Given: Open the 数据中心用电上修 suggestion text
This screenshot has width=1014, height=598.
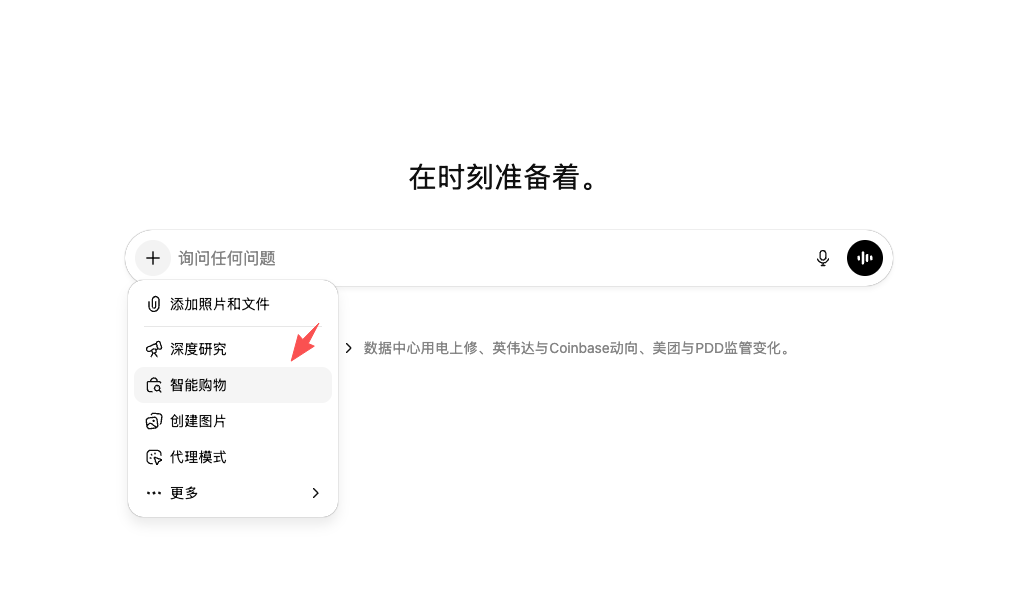Looking at the screenshot, I should (577, 349).
